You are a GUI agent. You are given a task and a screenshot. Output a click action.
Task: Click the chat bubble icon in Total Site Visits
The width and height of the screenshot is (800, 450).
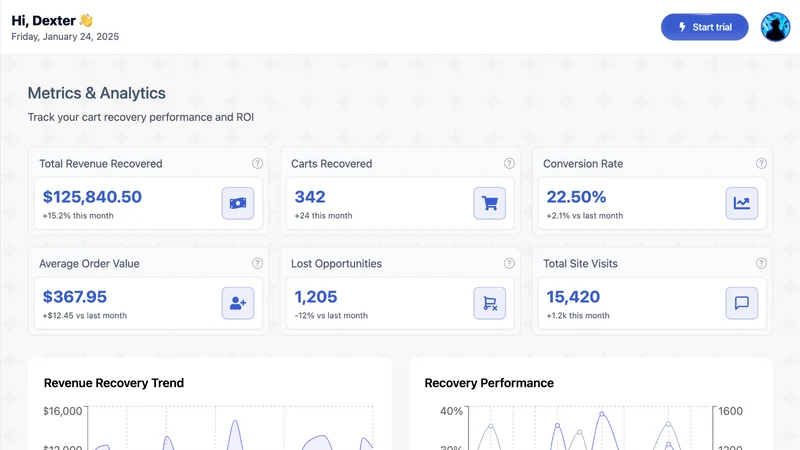(742, 303)
